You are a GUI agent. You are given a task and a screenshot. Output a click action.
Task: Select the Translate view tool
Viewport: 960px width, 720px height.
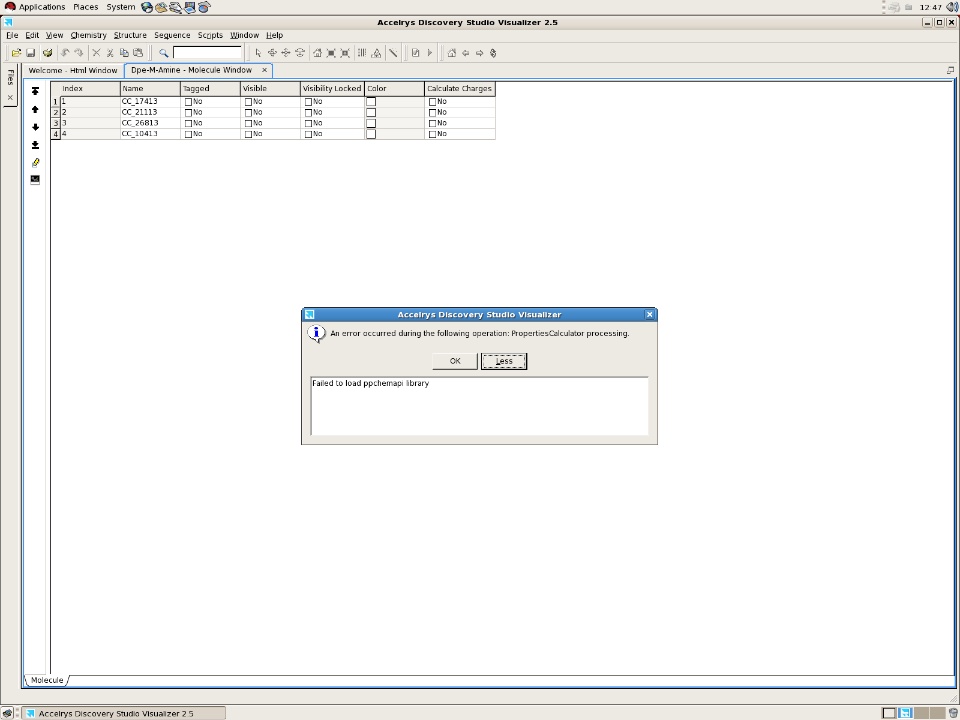click(286, 53)
